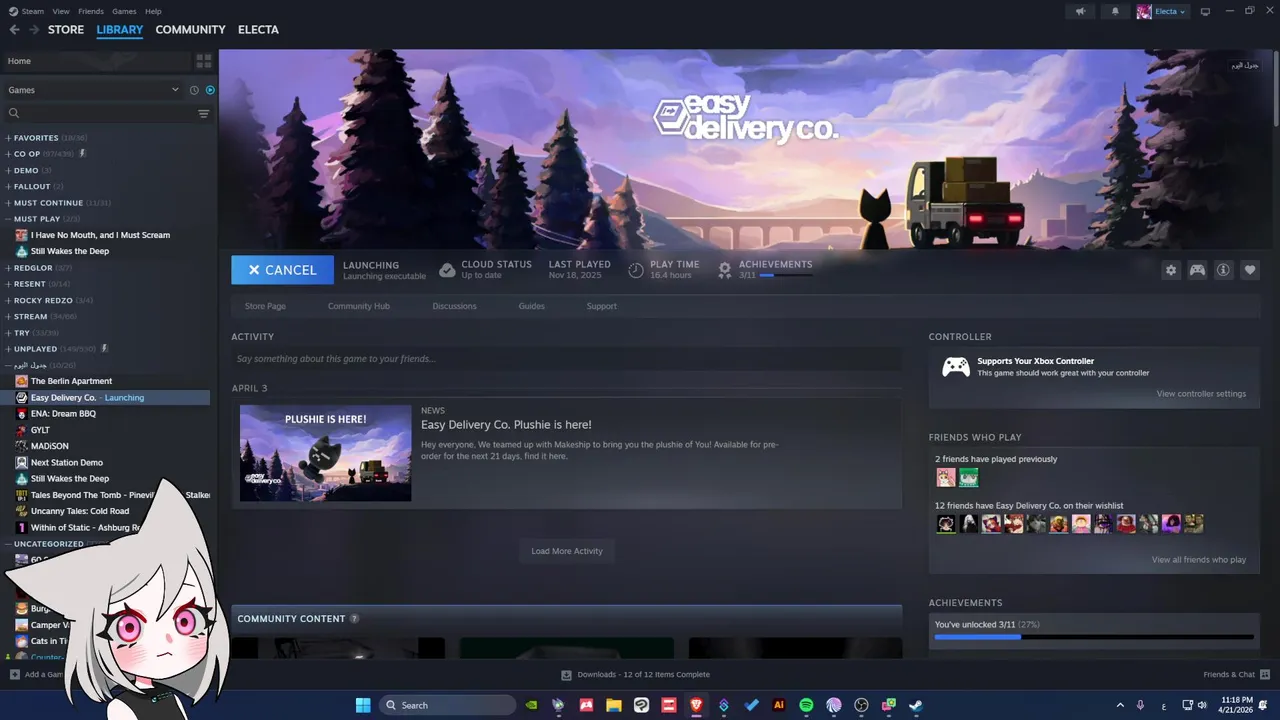This screenshot has width=1280, height=720.
Task: Open View controller settings link
Action: click(x=1201, y=394)
